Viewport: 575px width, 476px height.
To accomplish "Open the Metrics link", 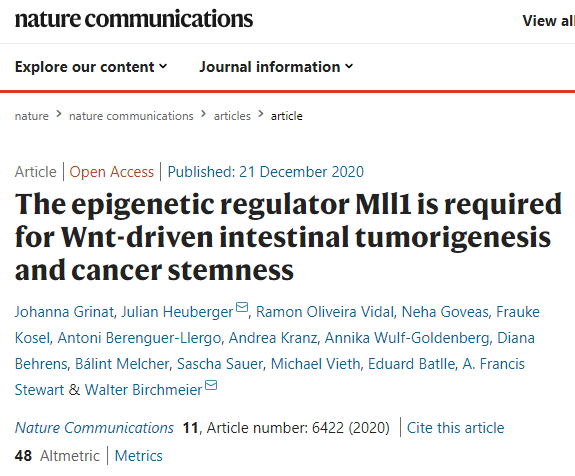I will click(x=139, y=456).
